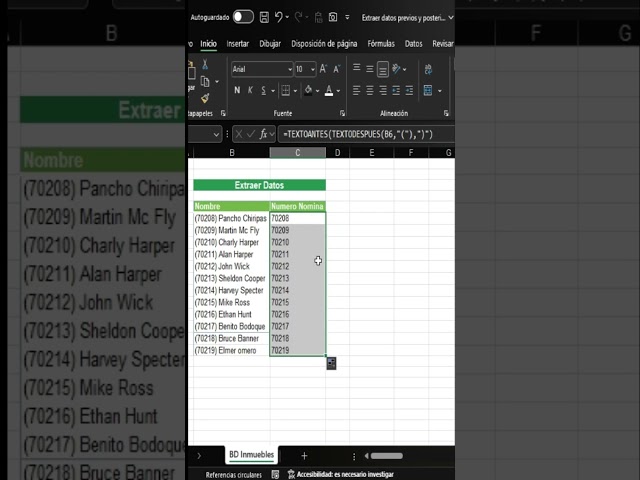Click the Enter checkmark formula button

pyautogui.click(x=251, y=134)
